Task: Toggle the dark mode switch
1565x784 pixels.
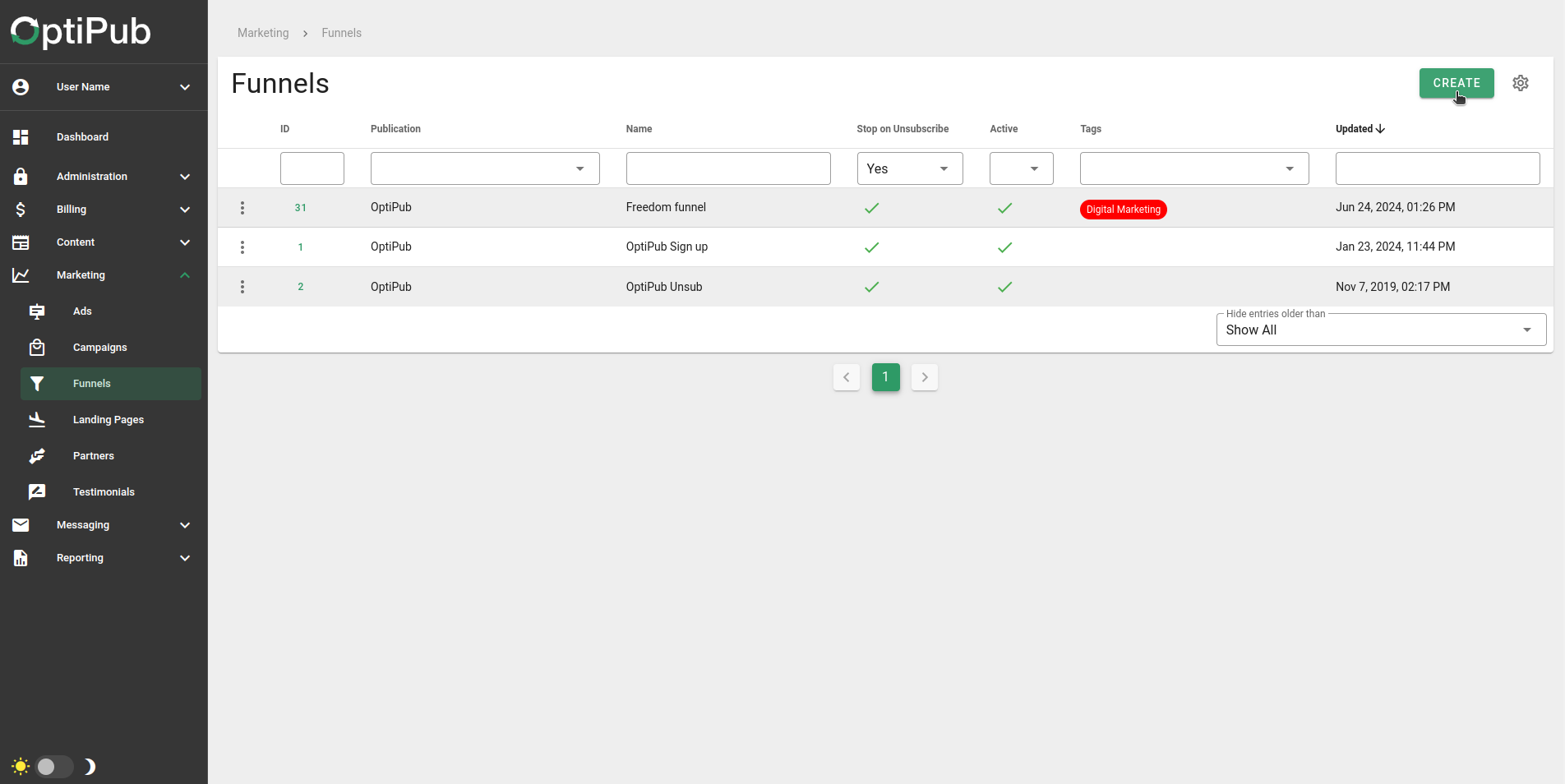Action: click(54, 767)
